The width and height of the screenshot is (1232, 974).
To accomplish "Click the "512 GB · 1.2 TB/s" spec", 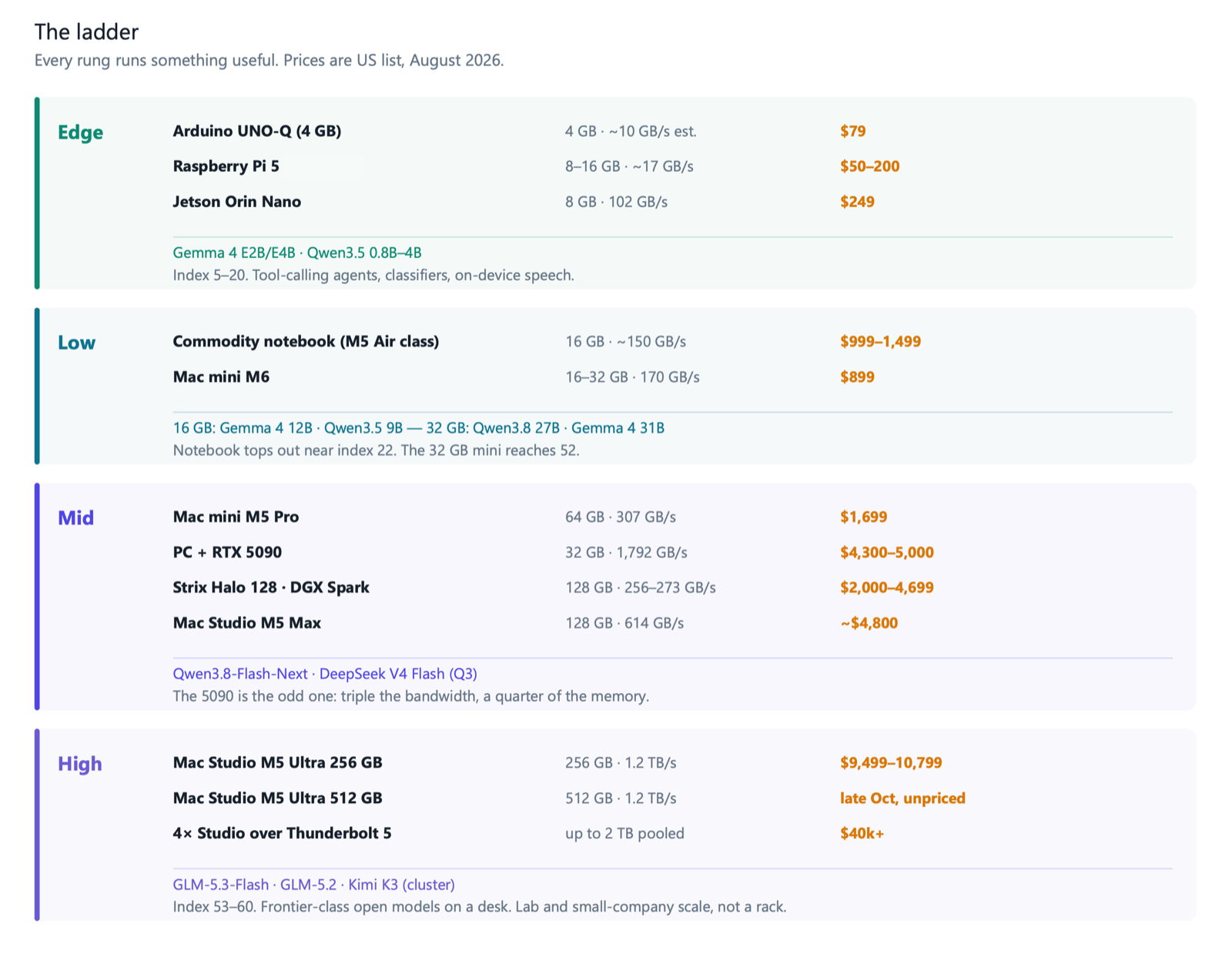I will (621, 798).
